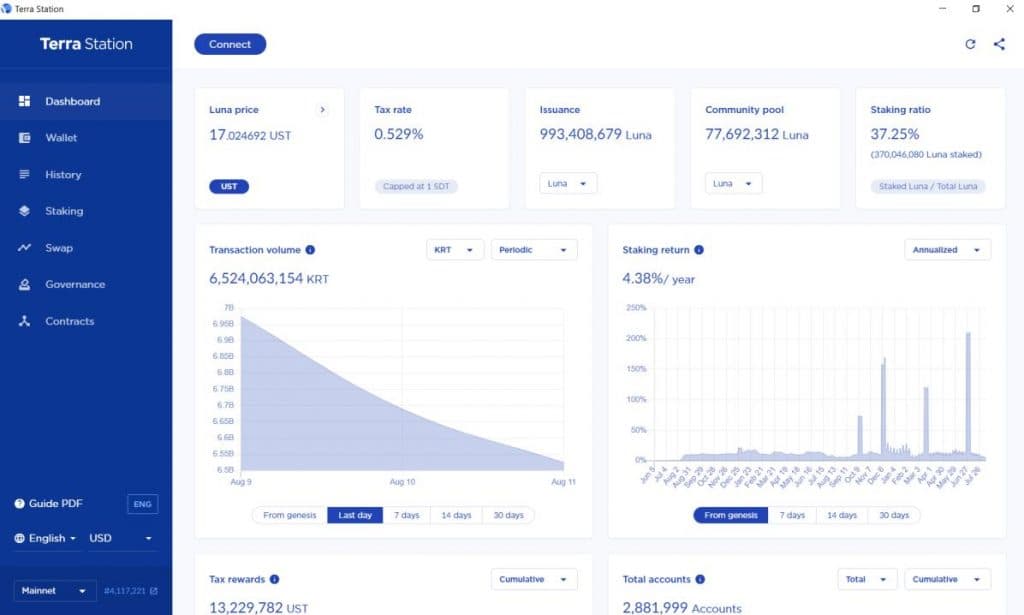The height and width of the screenshot is (615, 1024).
Task: Open the Mainnet network selector
Action: (x=55, y=591)
